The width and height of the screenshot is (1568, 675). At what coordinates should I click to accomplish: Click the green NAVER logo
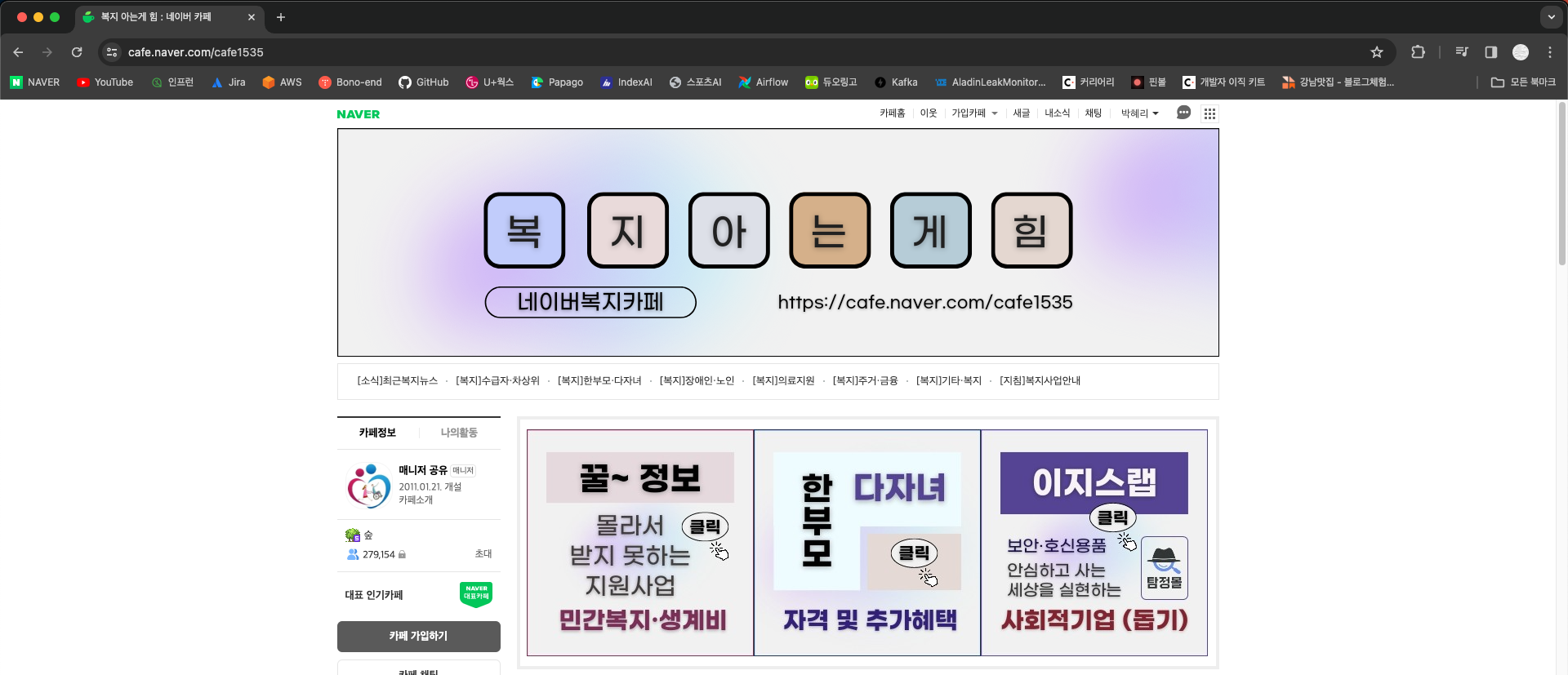(x=359, y=114)
